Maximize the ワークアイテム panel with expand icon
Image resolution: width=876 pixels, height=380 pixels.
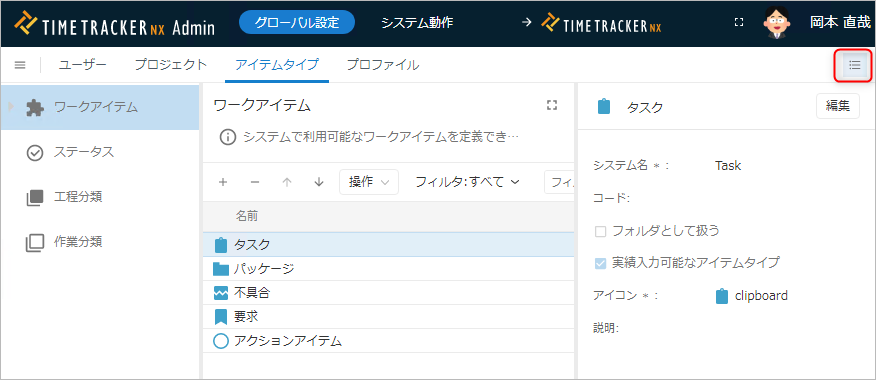(552, 105)
